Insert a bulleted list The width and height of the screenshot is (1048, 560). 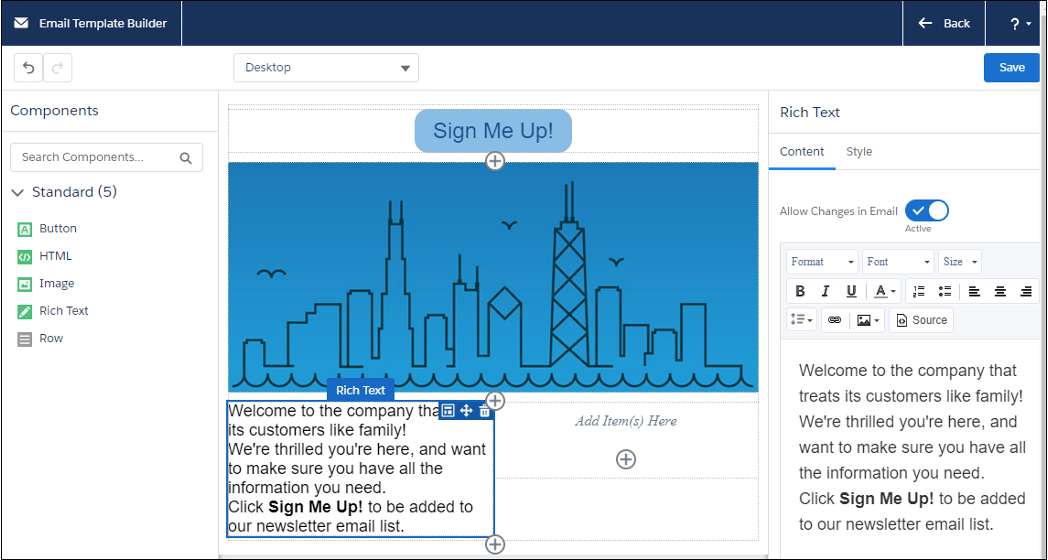[x=944, y=291]
